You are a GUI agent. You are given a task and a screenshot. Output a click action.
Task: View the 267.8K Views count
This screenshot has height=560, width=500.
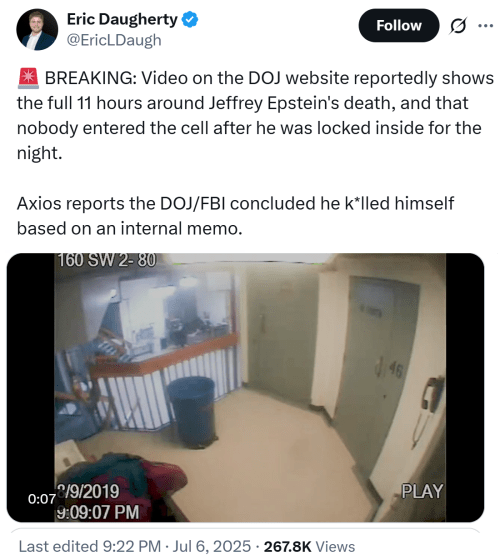pyautogui.click(x=309, y=546)
